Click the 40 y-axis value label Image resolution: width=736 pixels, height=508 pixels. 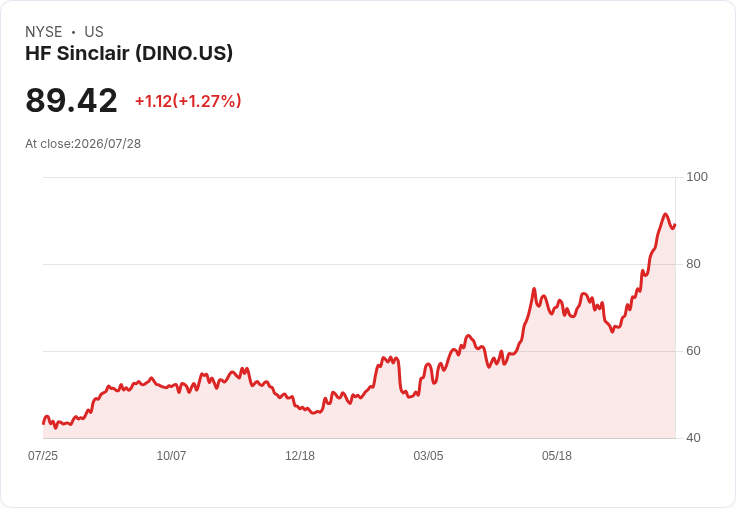[x=693, y=438]
